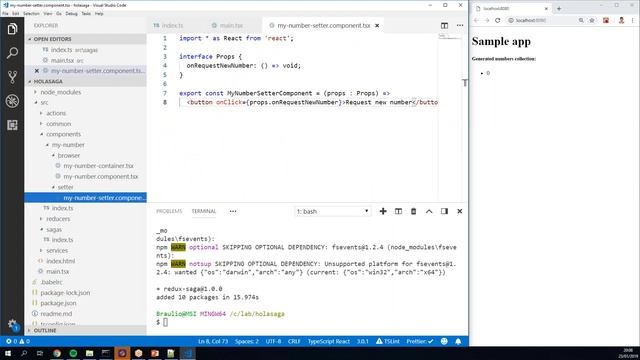Open editor More Actions ellipsis
Image resolution: width=640 pixels, height=360 pixels.
460,25
